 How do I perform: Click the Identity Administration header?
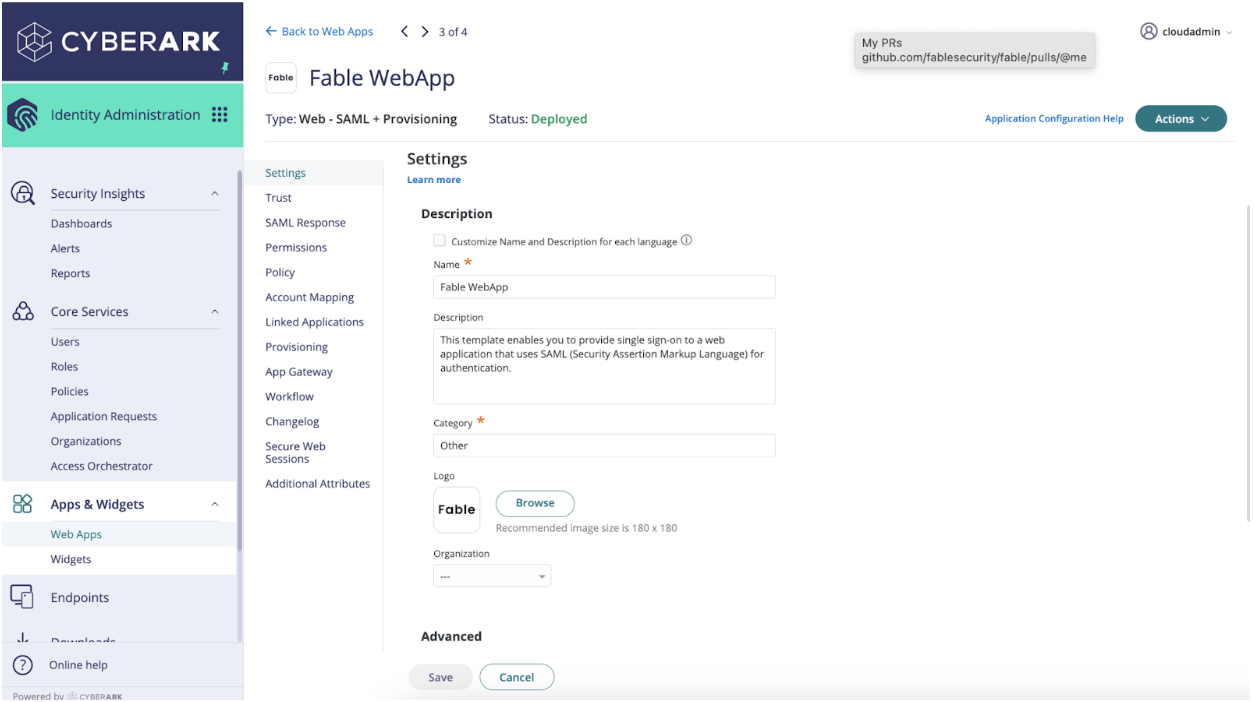[122, 115]
